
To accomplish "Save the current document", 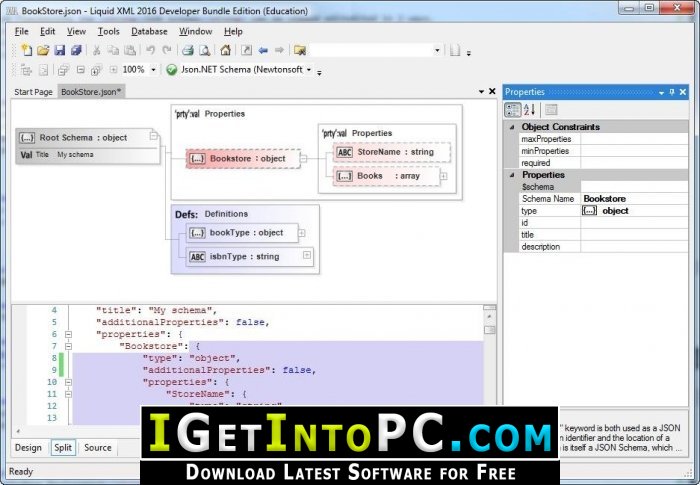I will click(59, 50).
